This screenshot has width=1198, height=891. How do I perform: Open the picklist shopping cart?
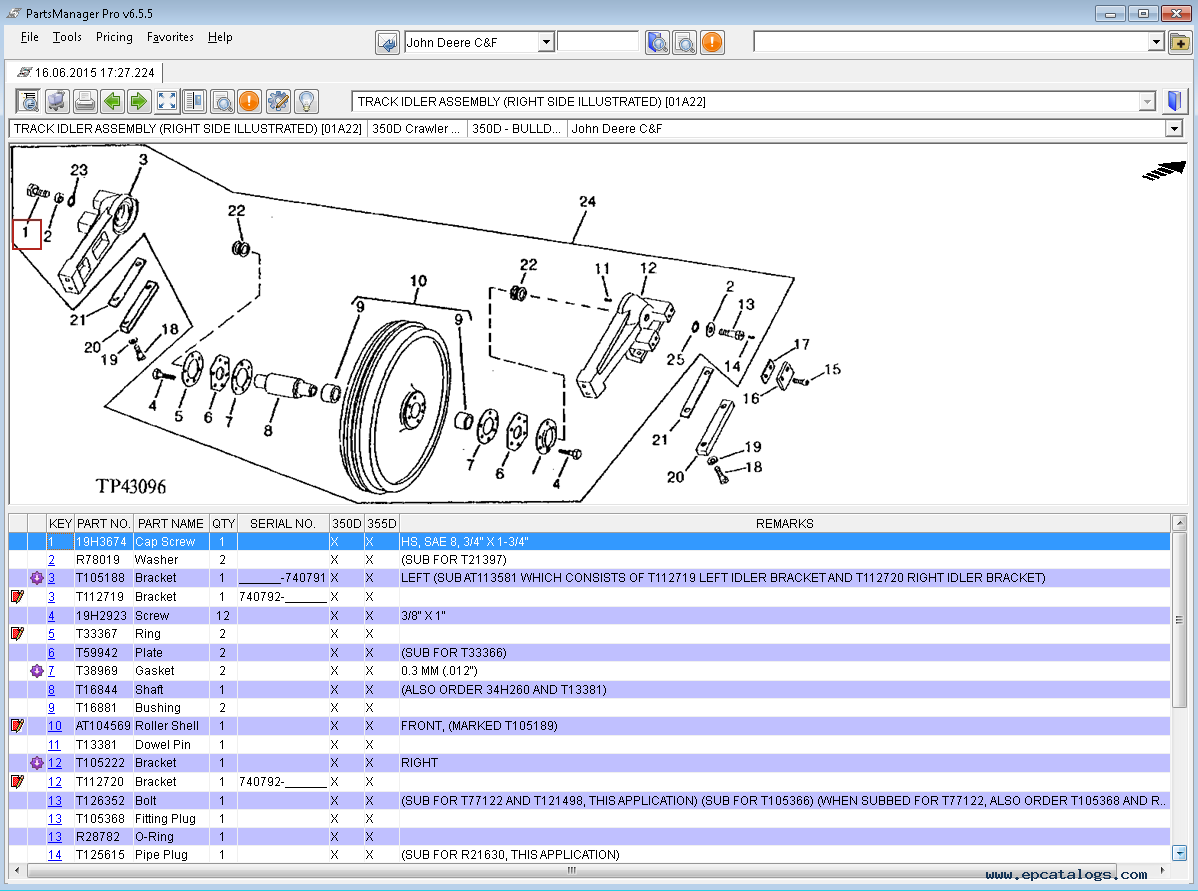coord(57,100)
